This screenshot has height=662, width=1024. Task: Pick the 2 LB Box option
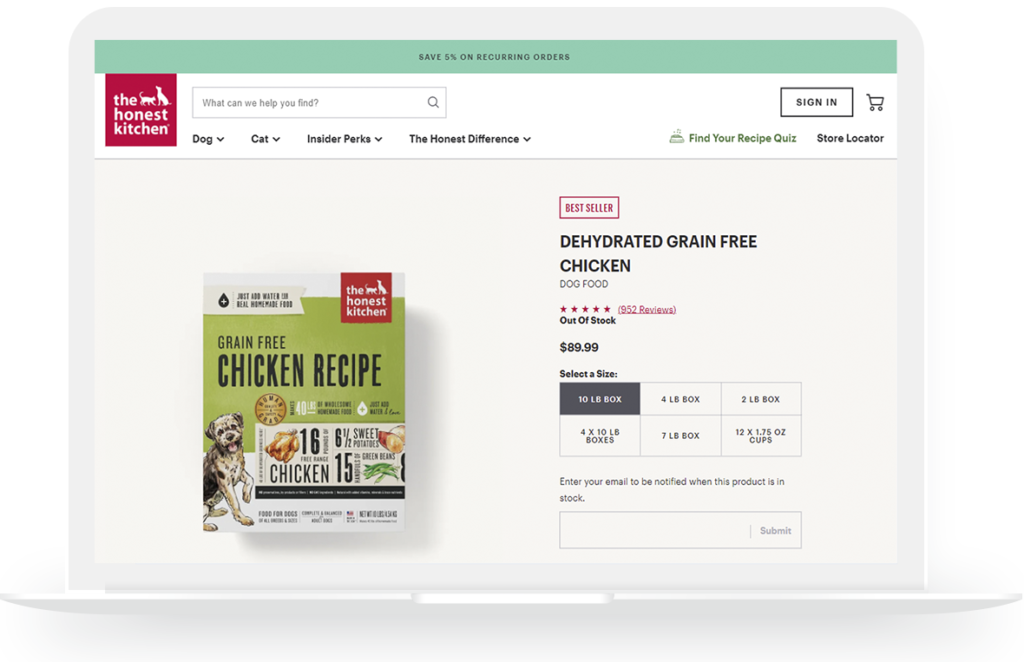pos(761,399)
